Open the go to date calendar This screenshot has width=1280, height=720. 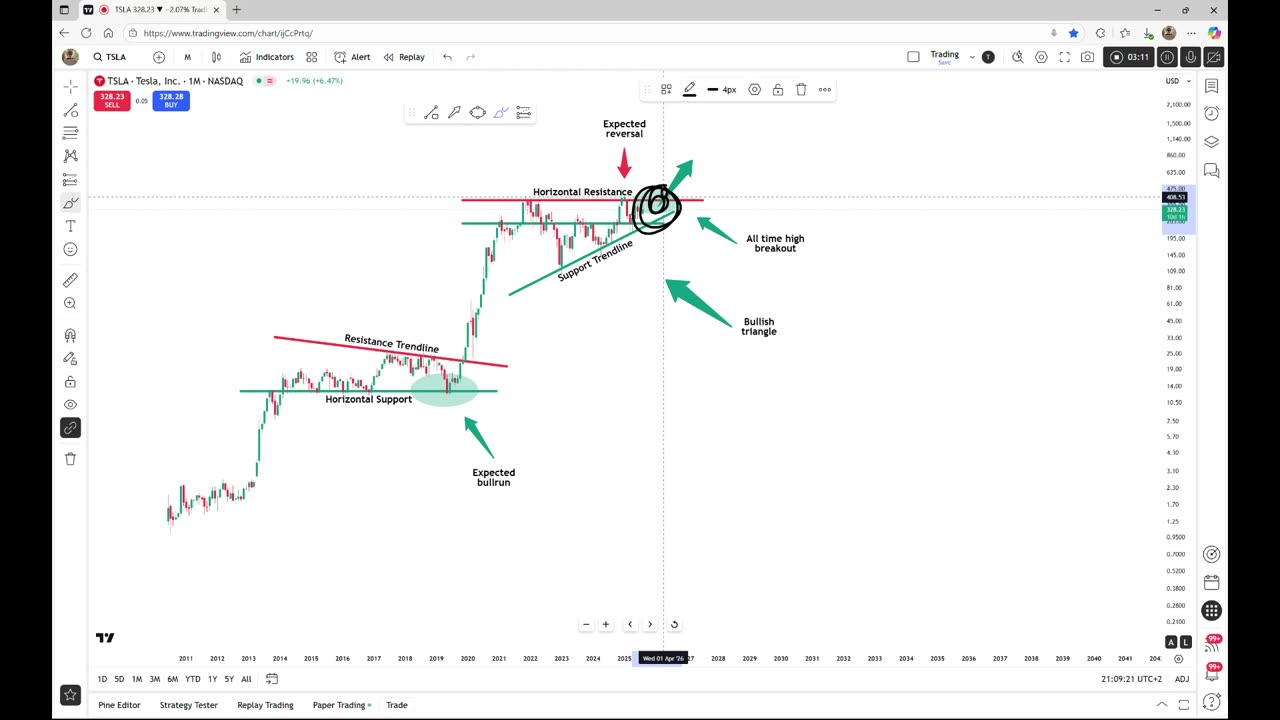(271, 679)
